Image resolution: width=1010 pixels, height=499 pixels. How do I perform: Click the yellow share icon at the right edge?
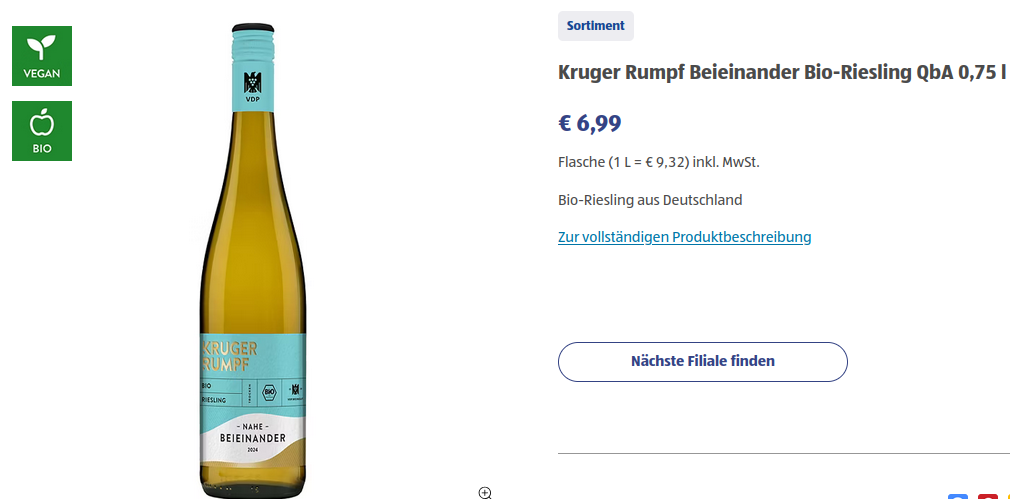click(x=1006, y=496)
